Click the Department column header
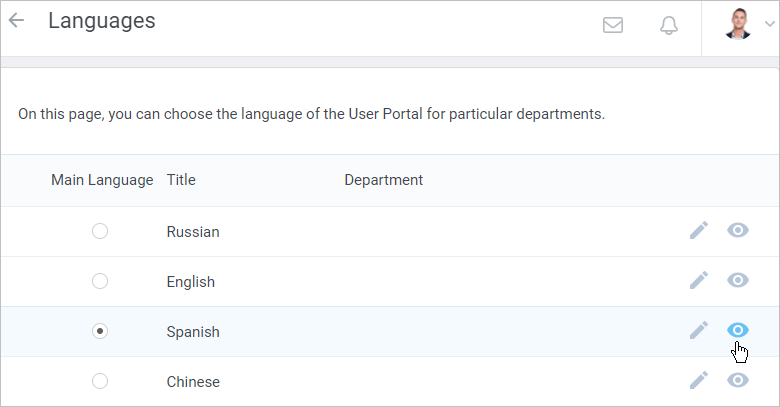 click(x=383, y=180)
